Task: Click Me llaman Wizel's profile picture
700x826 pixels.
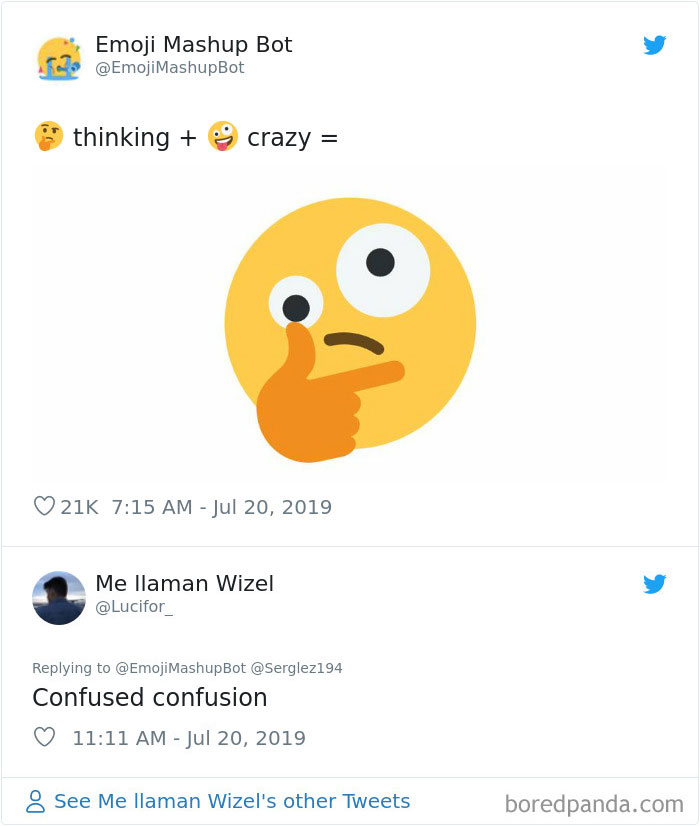Action: tap(59, 597)
